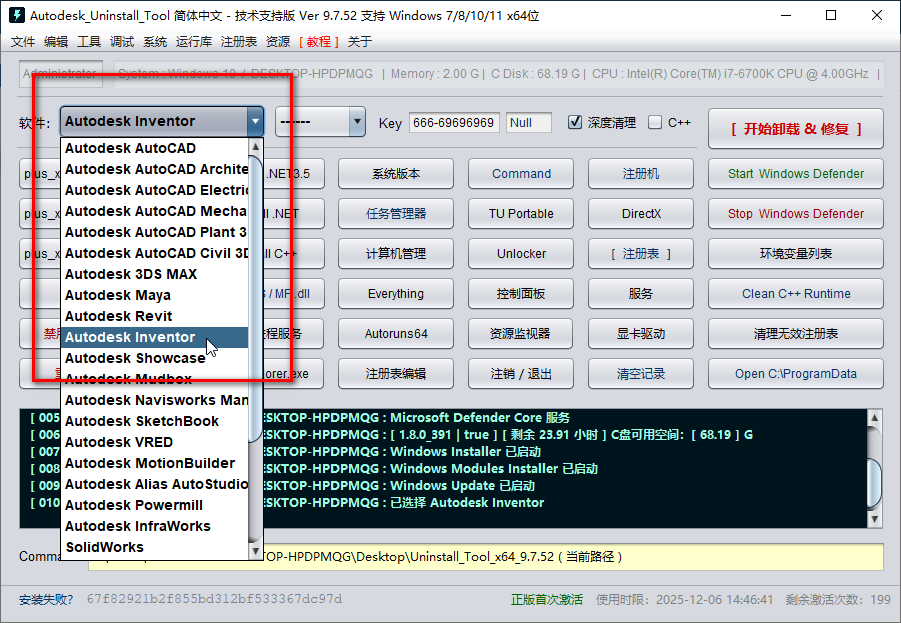
Task: Choose Autodesk Powermill entry
Action: point(155,505)
